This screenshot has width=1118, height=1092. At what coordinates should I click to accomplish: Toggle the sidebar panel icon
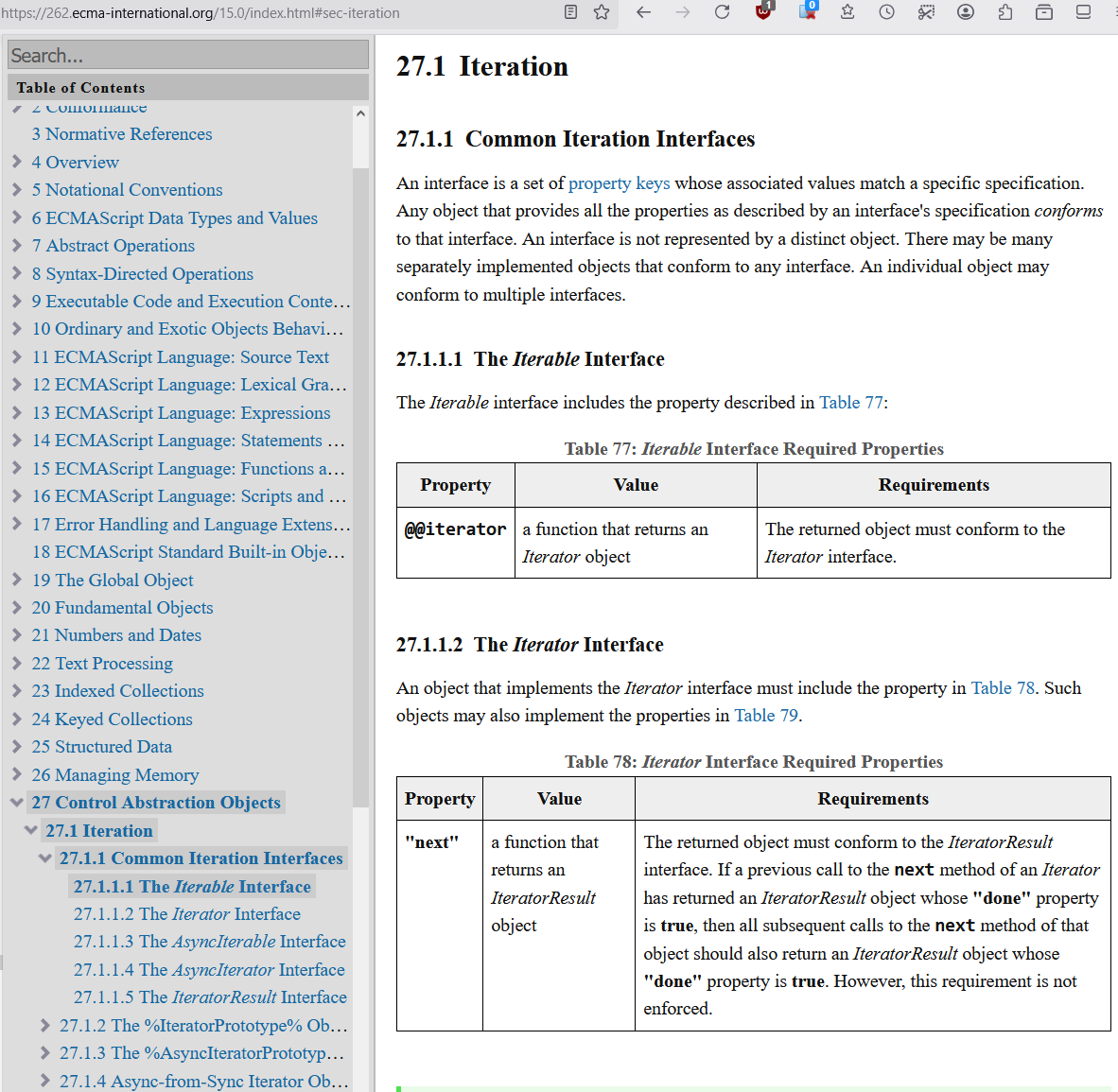(1083, 12)
